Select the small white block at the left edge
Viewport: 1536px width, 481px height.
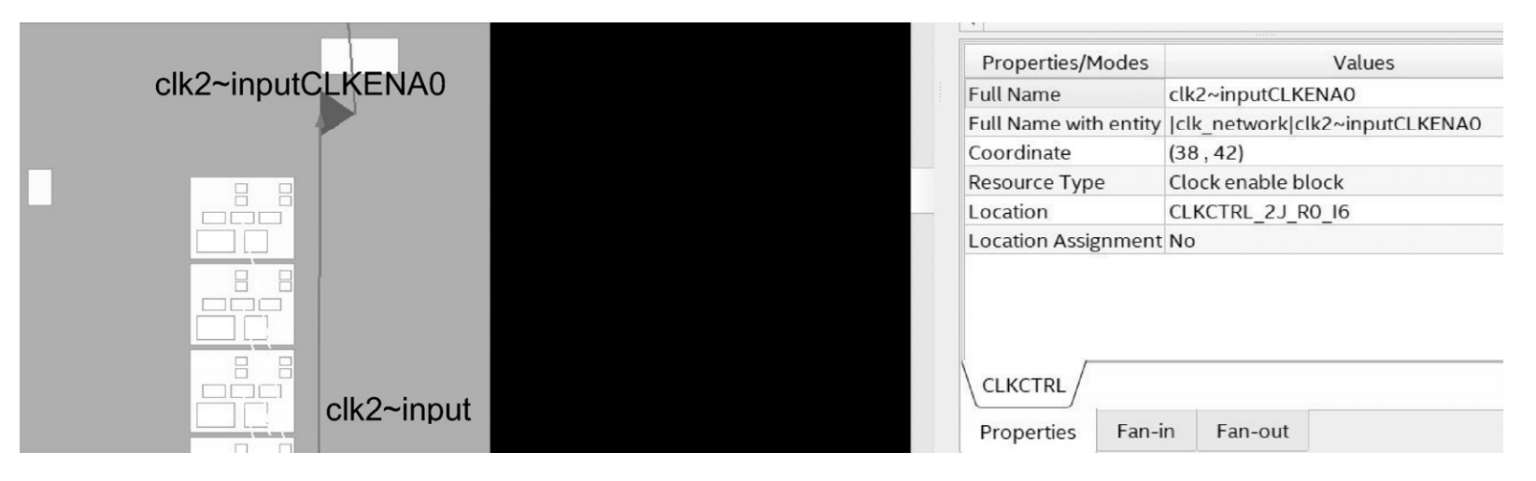[x=39, y=188]
